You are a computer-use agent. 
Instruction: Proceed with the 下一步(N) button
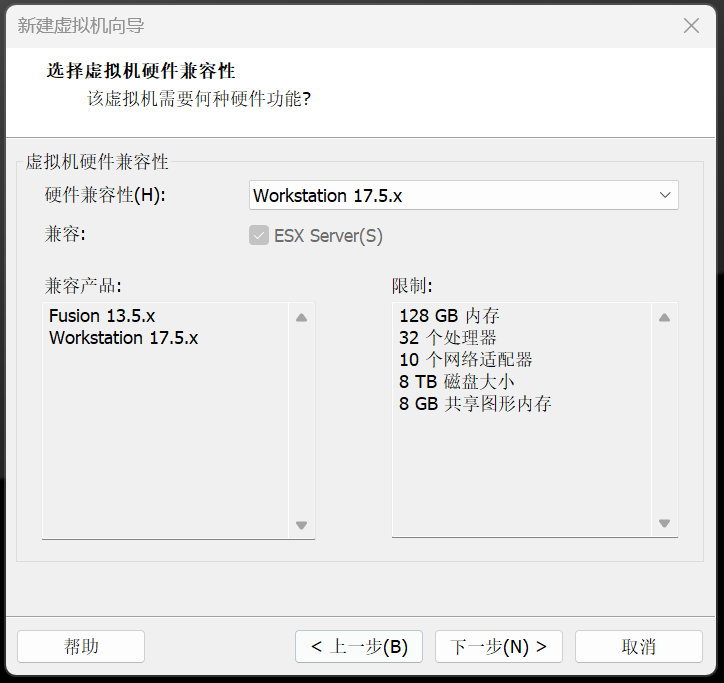[499, 646]
